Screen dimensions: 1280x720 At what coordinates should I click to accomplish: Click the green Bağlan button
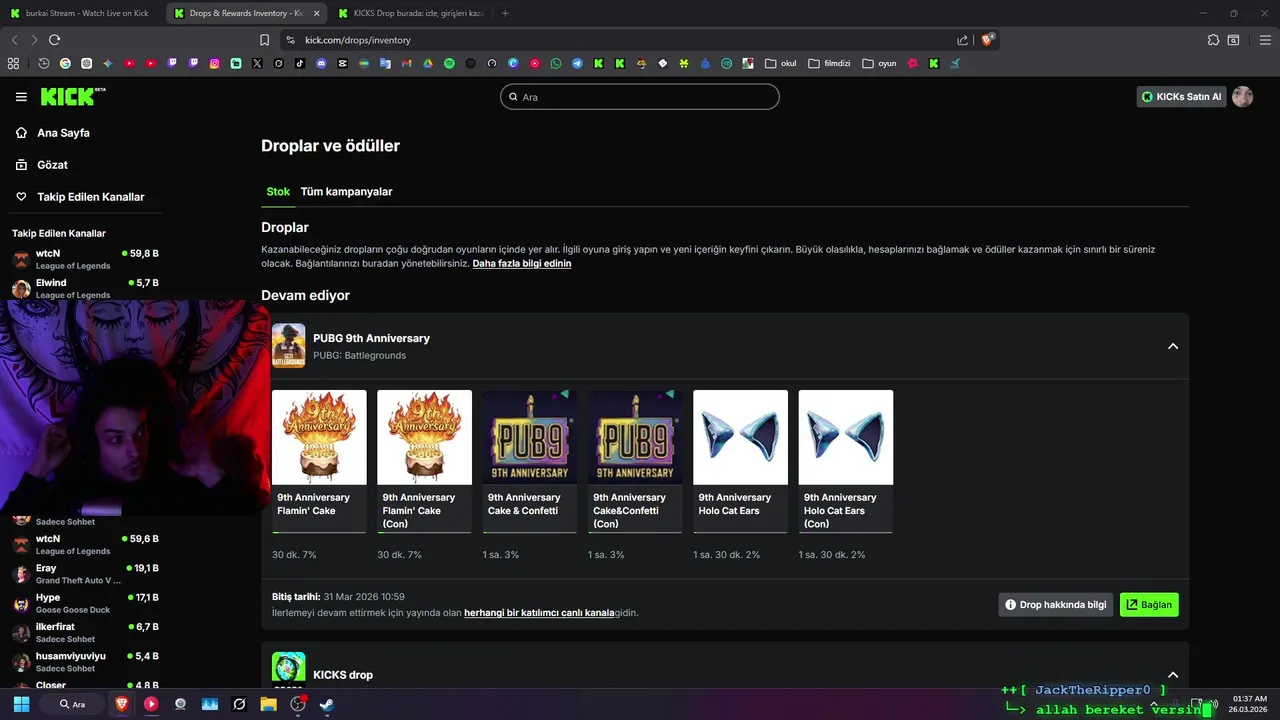point(1149,605)
